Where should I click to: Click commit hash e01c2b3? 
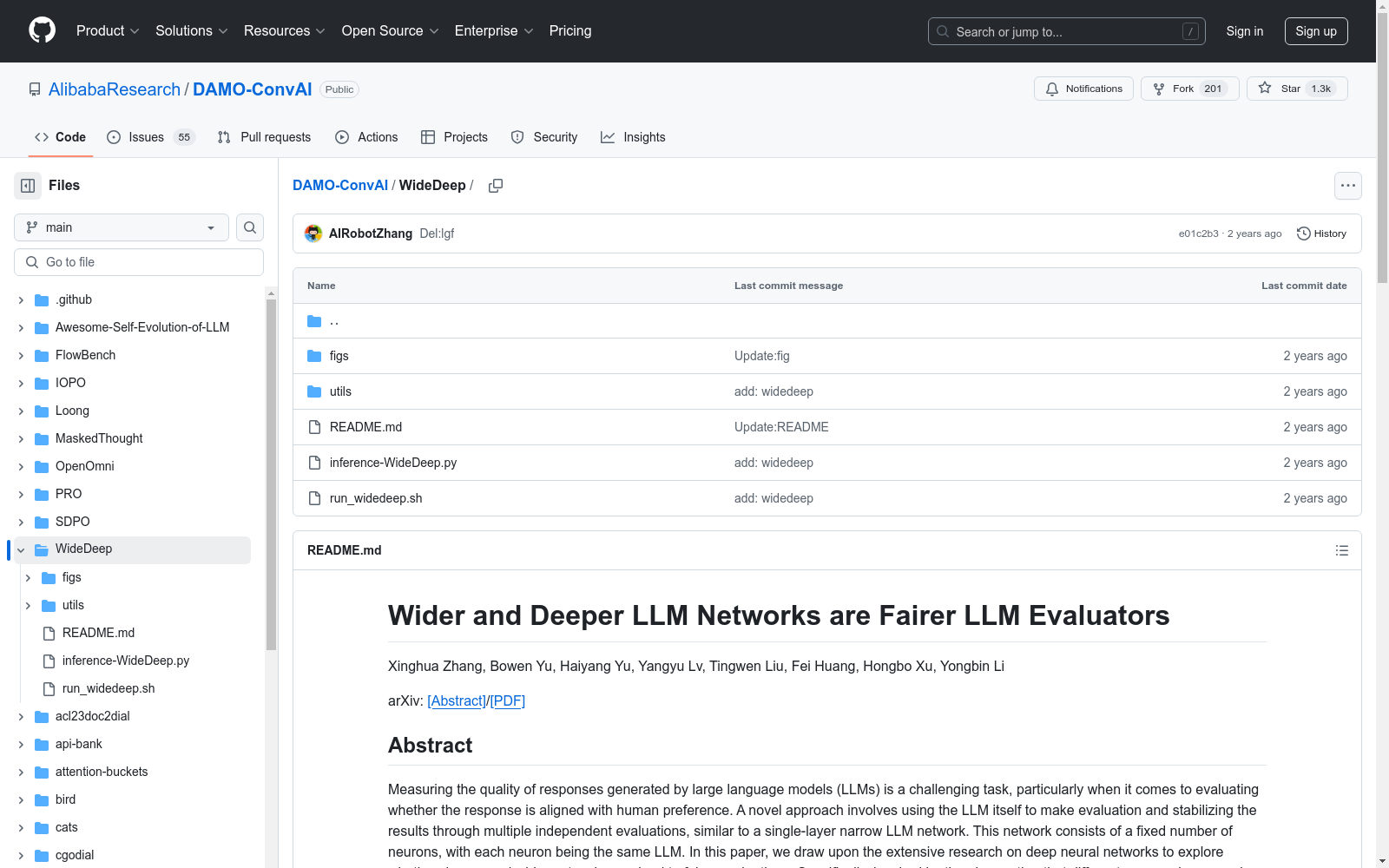(1198, 233)
